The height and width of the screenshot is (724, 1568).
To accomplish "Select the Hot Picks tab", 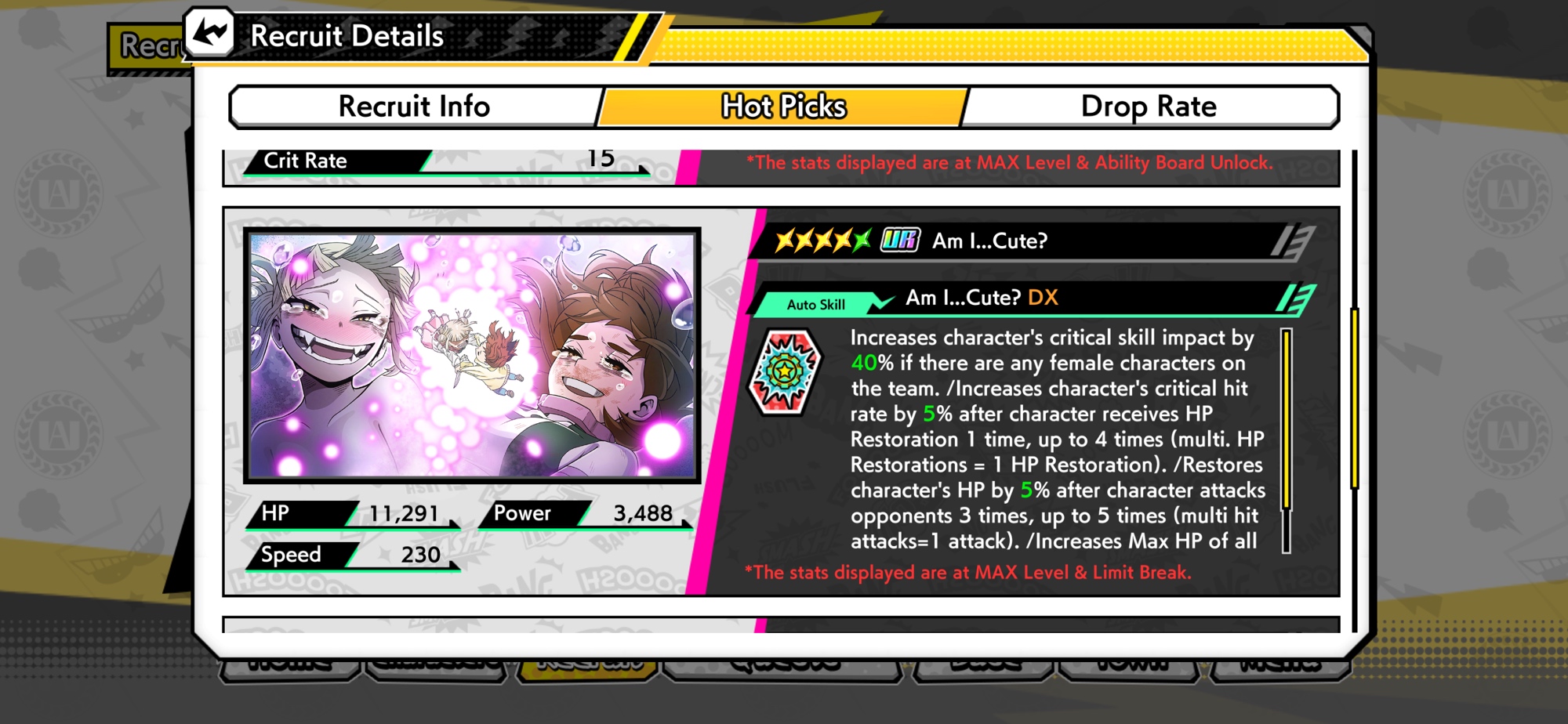I will click(x=783, y=107).
